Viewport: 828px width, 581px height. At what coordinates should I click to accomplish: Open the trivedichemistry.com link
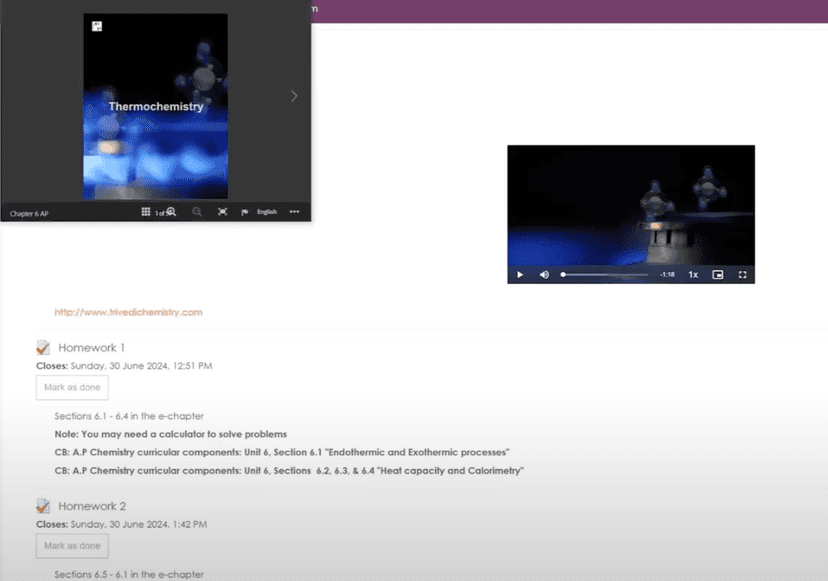point(128,311)
